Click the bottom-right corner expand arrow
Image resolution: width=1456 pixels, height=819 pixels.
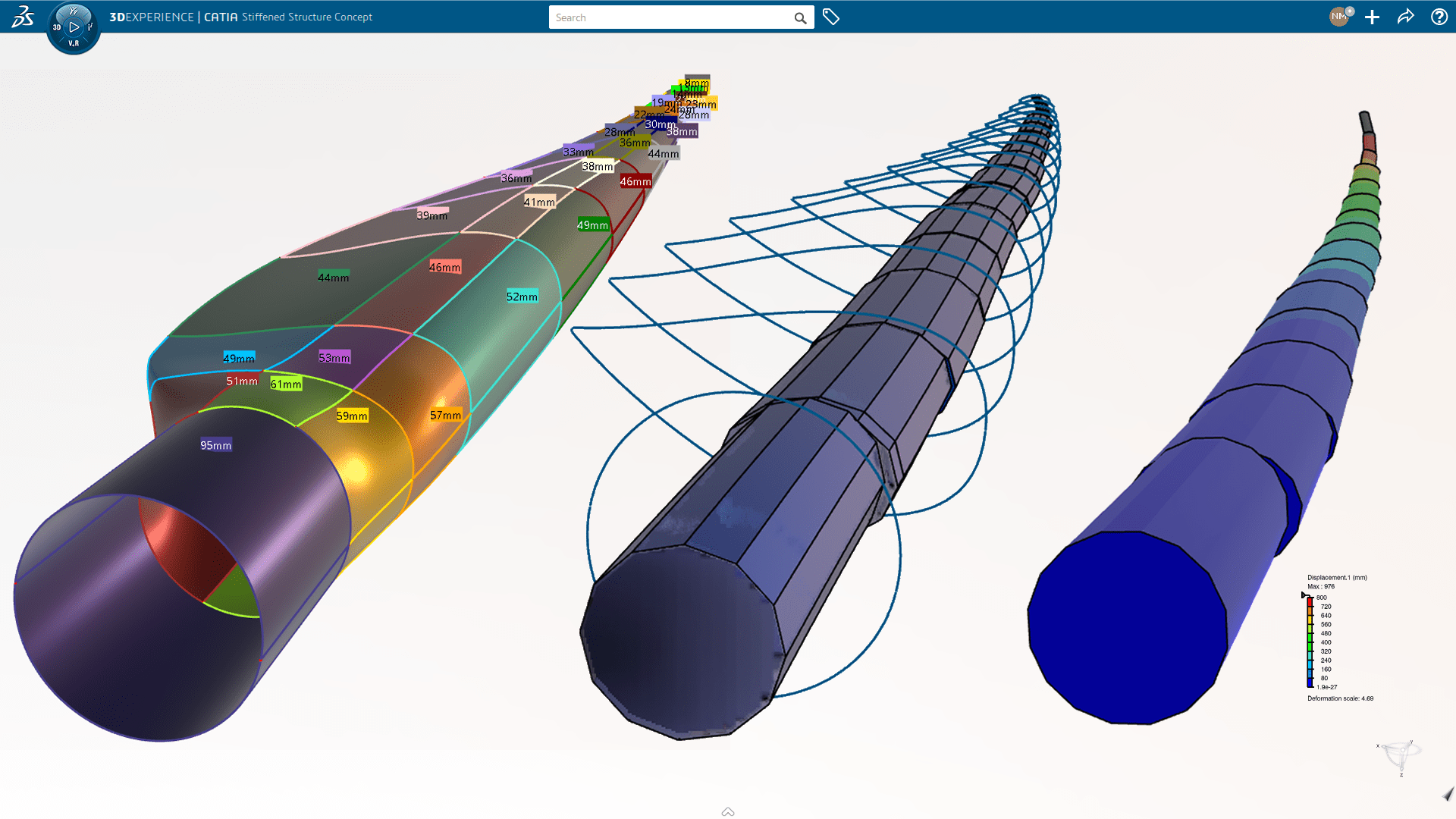point(1448,794)
